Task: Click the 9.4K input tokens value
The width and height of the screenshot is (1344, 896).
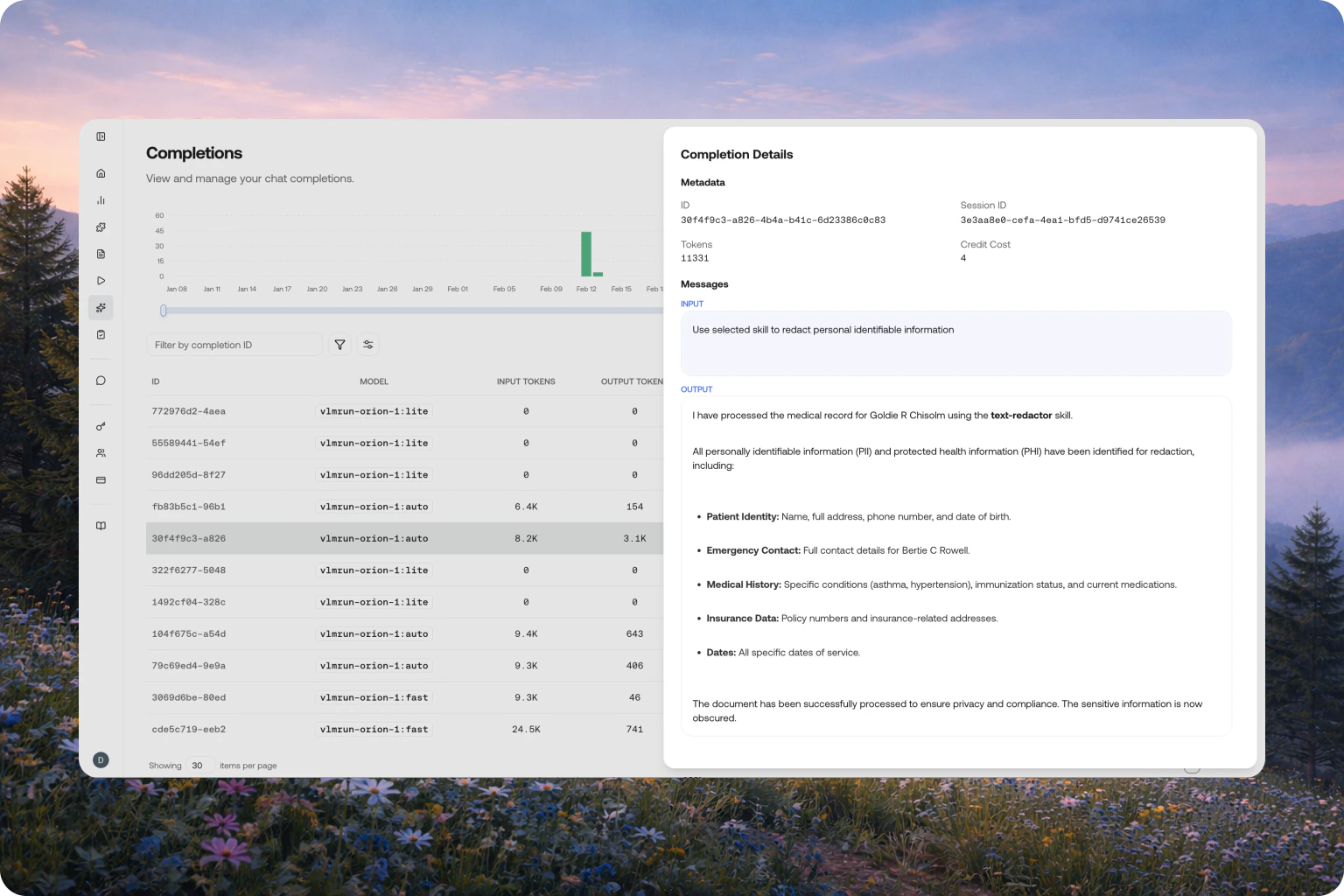Action: [x=526, y=634]
